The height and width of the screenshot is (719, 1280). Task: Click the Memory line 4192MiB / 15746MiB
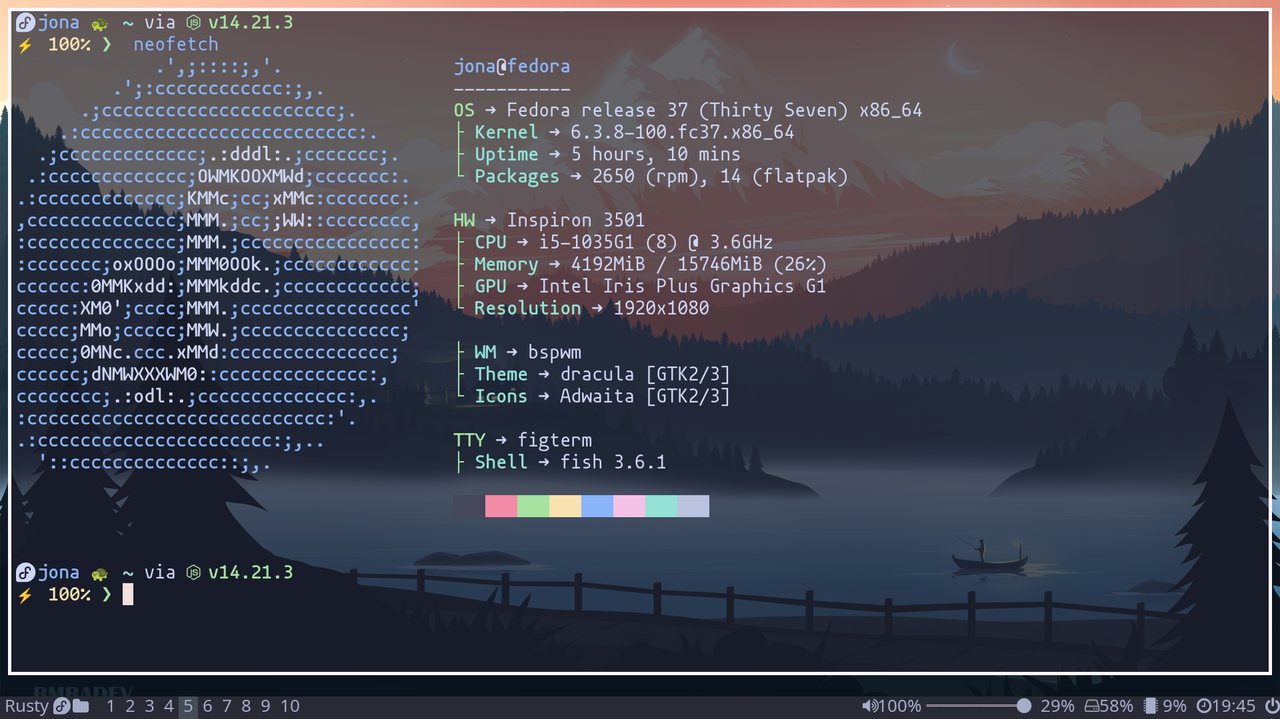click(640, 265)
